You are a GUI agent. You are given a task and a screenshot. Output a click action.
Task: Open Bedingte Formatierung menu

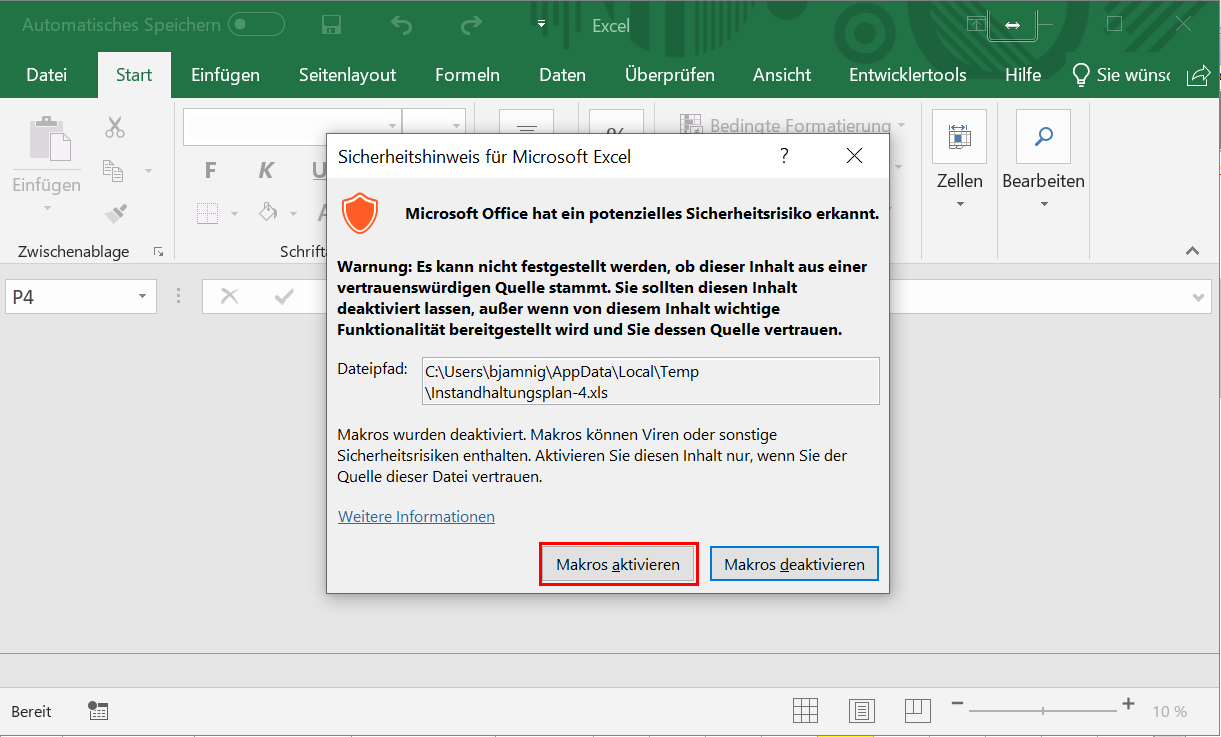pos(793,126)
